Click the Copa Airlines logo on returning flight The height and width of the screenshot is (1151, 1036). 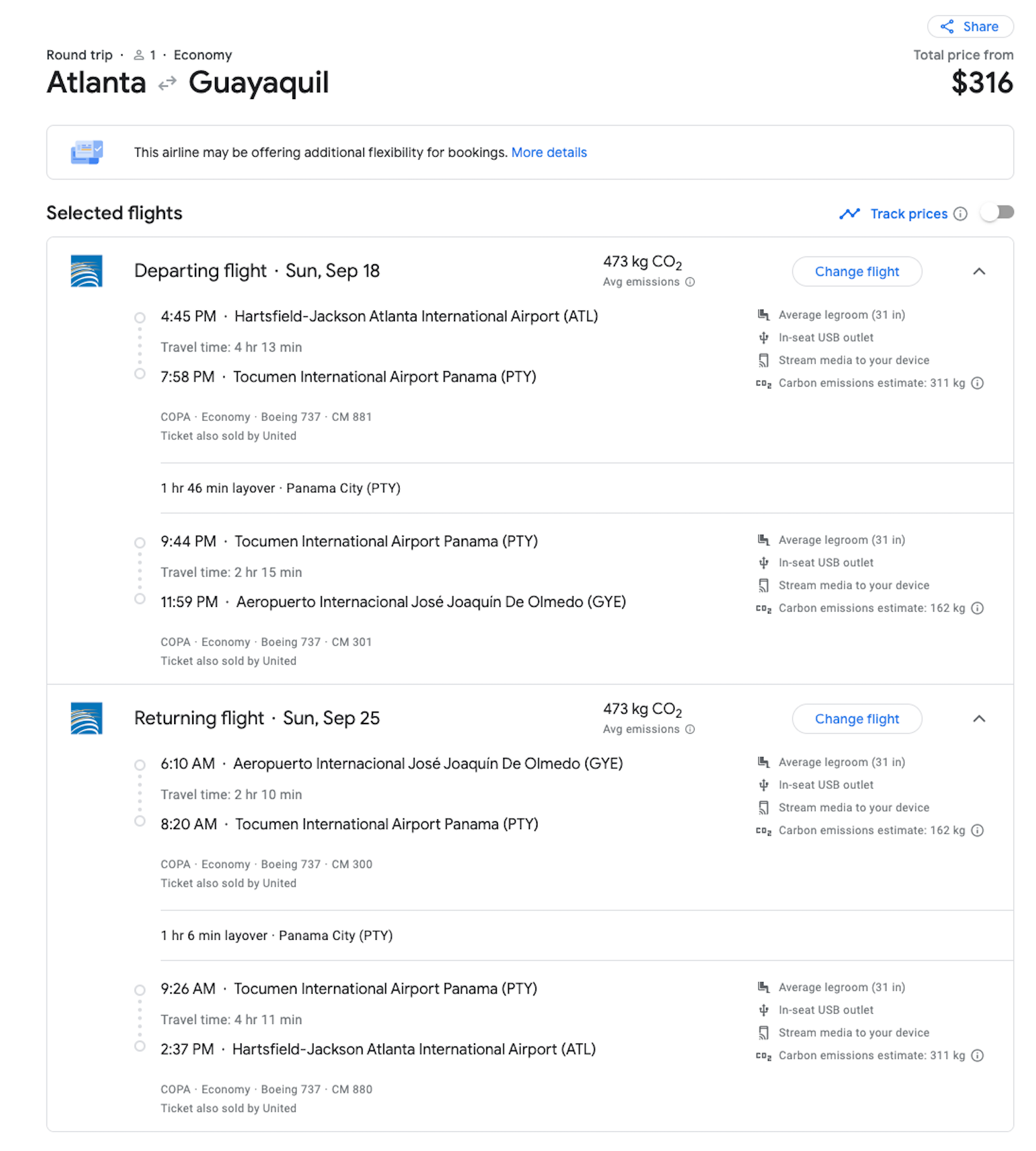coord(86,719)
